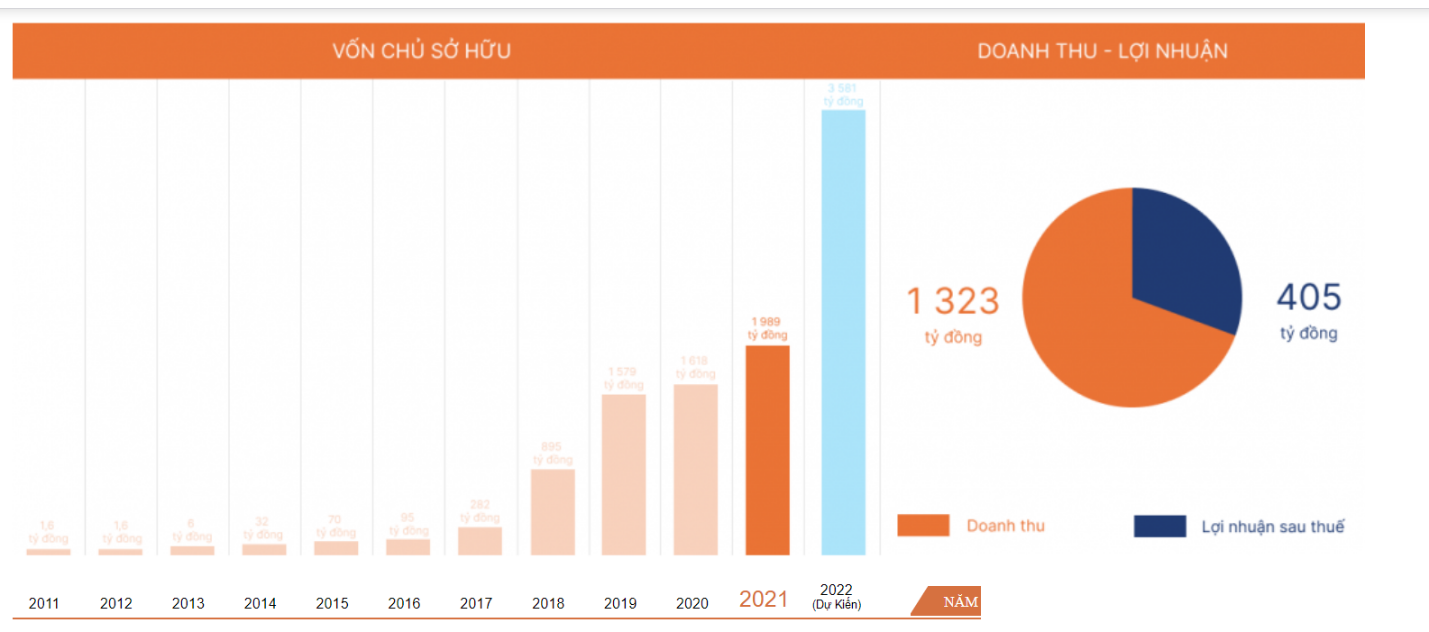Click the Doanh thu legend text

pyautogui.click(x=1005, y=525)
